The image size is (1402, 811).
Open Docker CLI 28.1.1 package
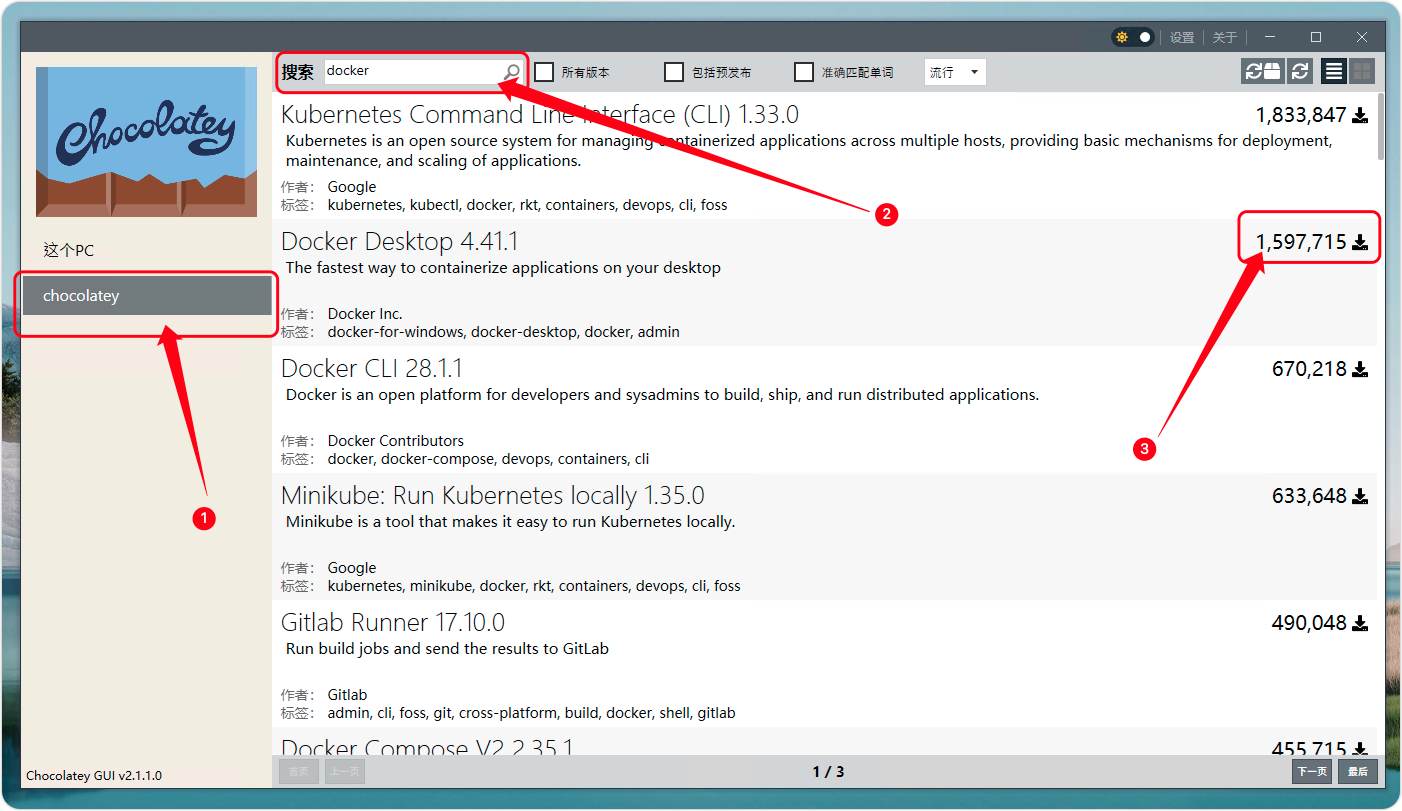click(x=371, y=368)
